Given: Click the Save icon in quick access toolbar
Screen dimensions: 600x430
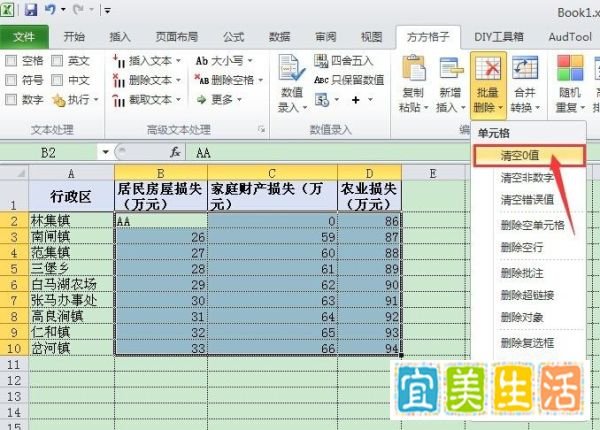Looking at the screenshot, I should point(31,9).
